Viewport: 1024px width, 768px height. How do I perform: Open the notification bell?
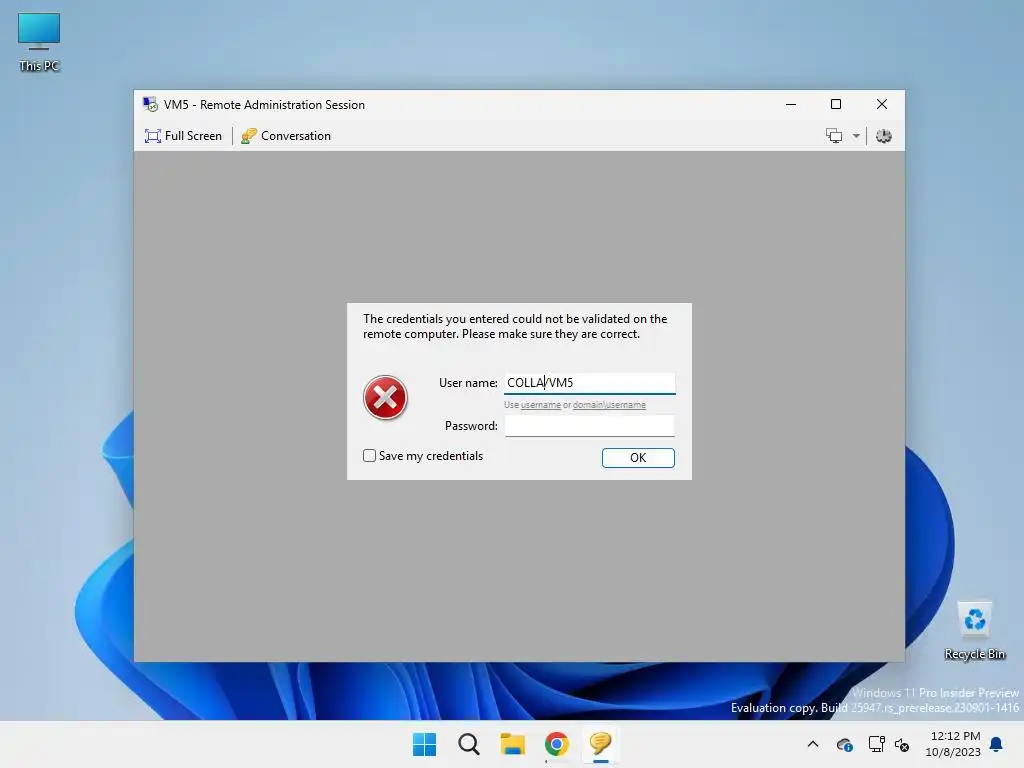[x=997, y=744]
